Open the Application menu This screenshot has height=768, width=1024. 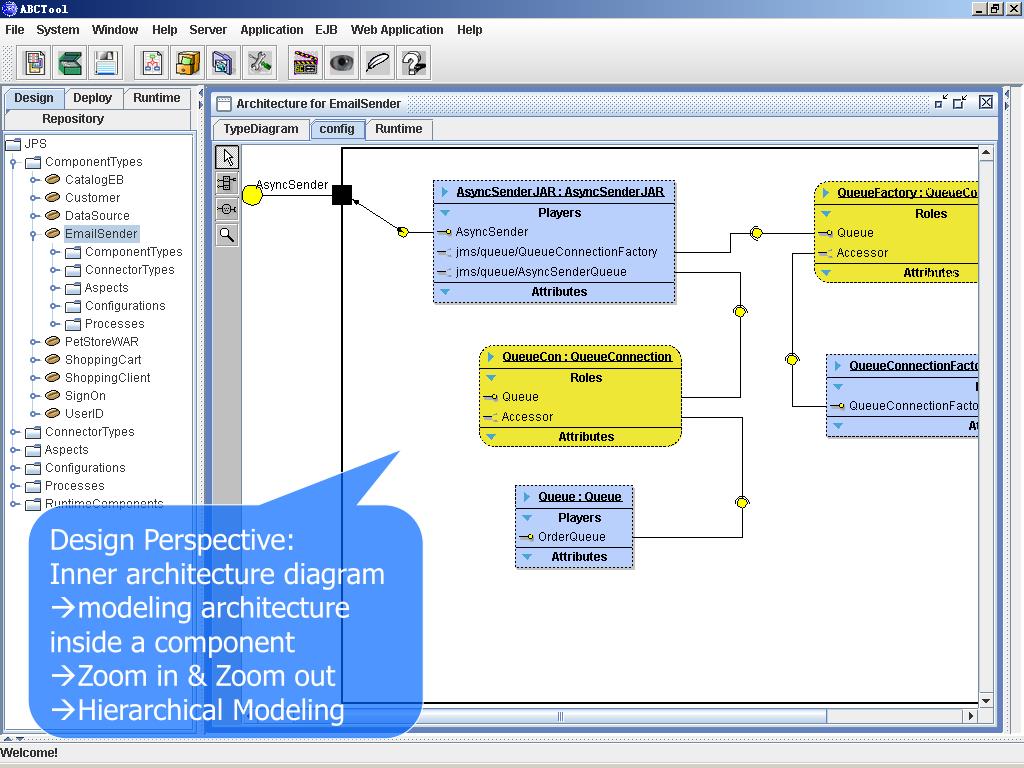[272, 30]
